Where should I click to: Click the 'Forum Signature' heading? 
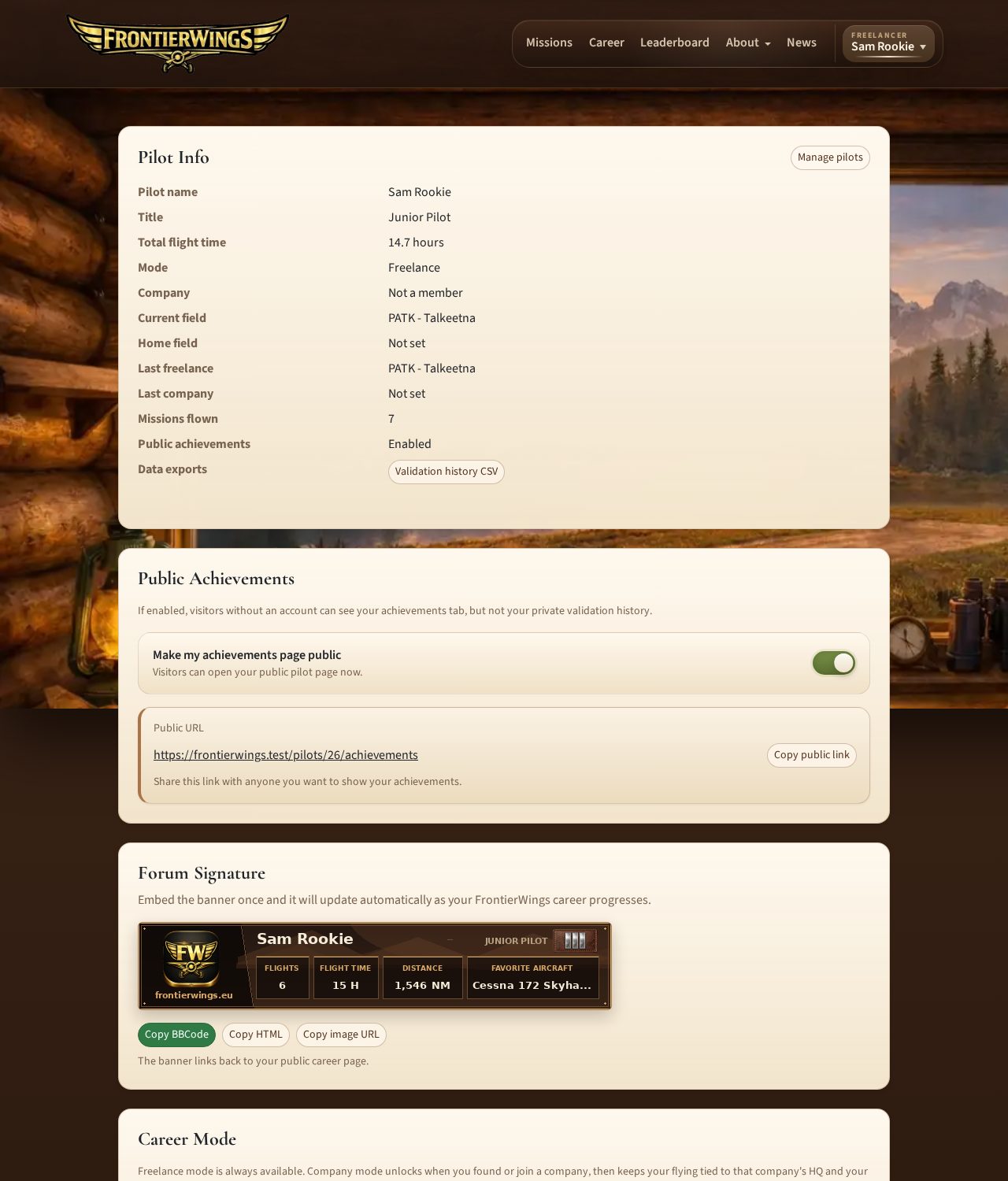[202, 873]
